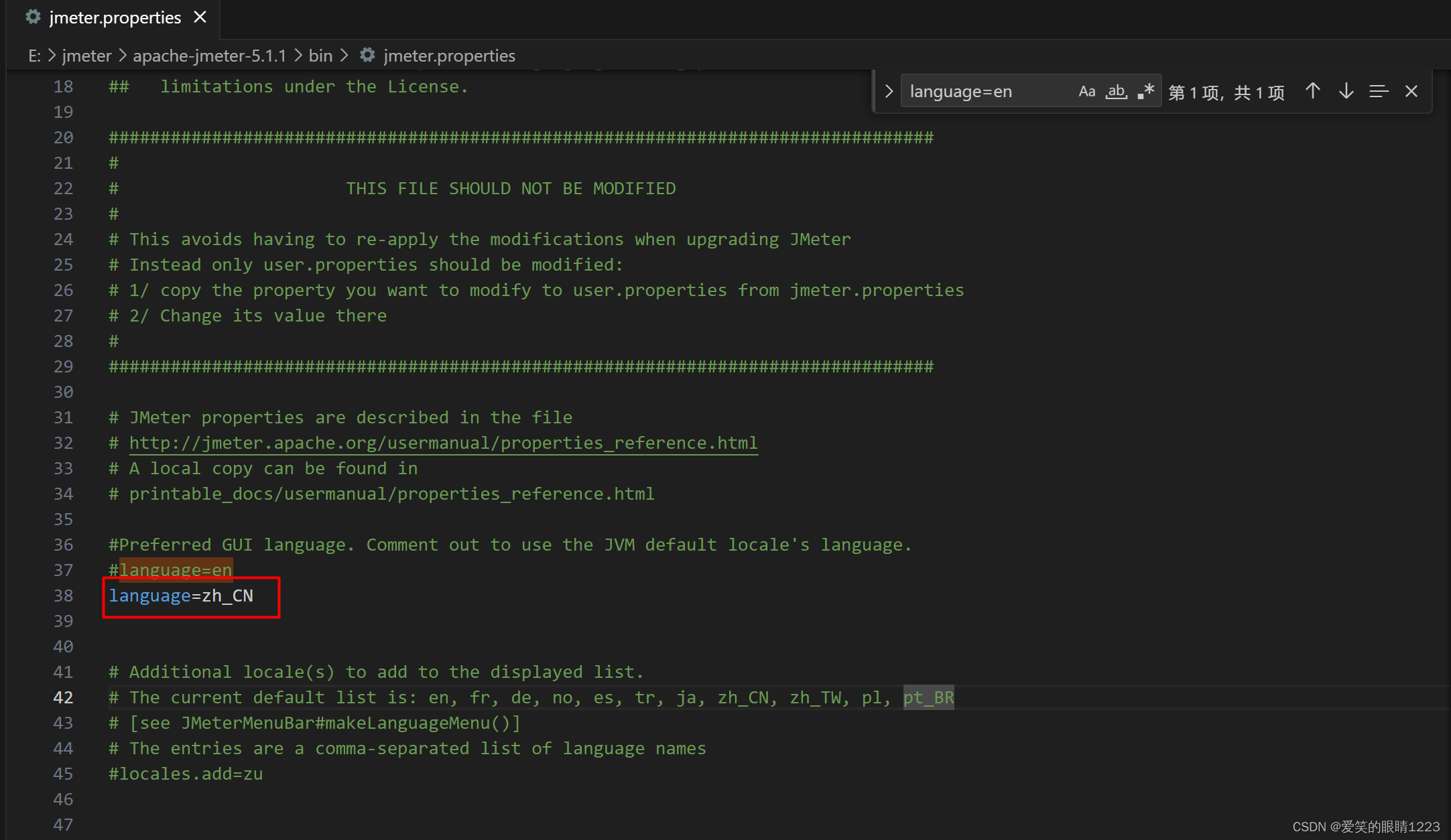Click the language=en search input
The height and width of the screenshot is (840, 1451).
coord(985,92)
